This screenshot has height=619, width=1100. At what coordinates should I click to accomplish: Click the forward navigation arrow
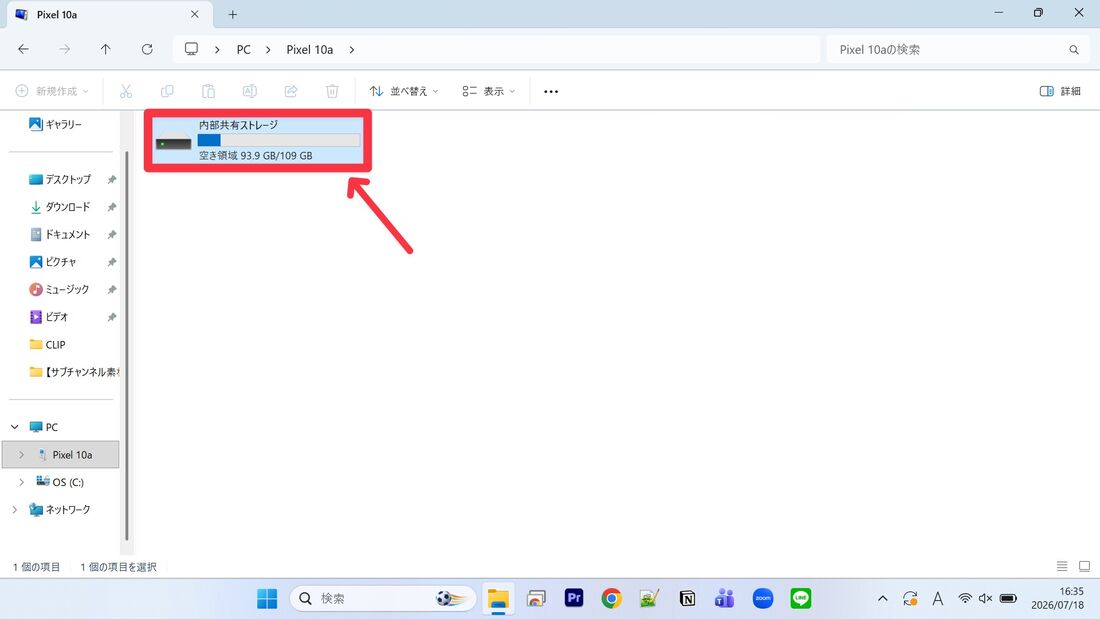coord(65,49)
